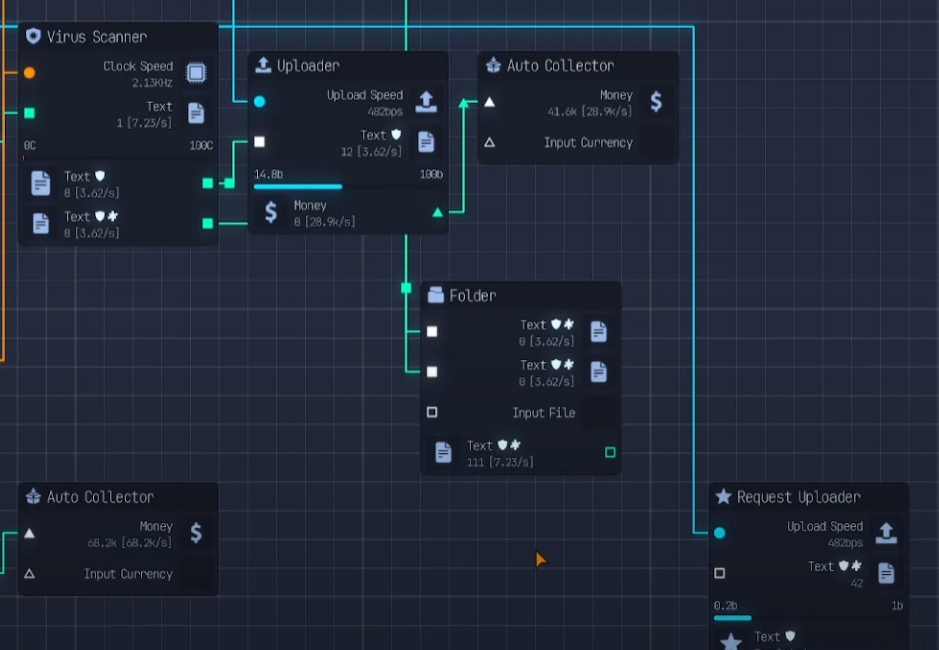Click the Uploader's green triangle Money output port
939x650 pixels.
[x=437, y=212]
